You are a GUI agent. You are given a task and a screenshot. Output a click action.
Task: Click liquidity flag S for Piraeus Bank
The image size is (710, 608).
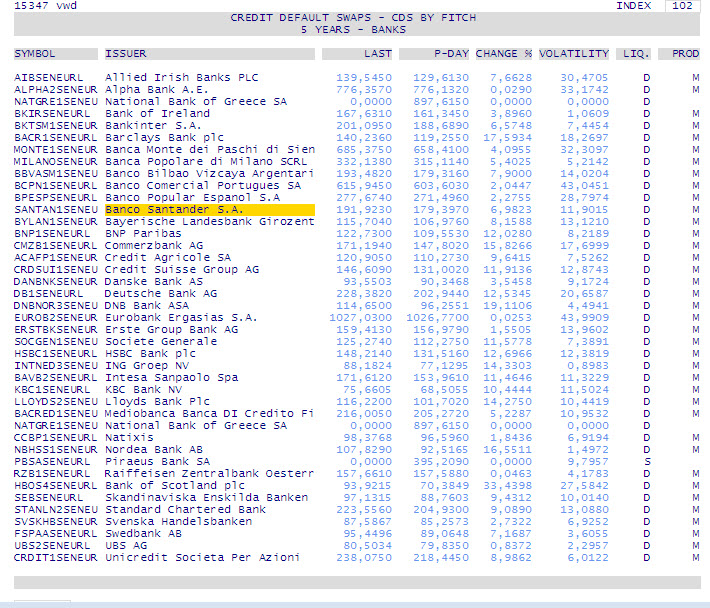click(647, 461)
